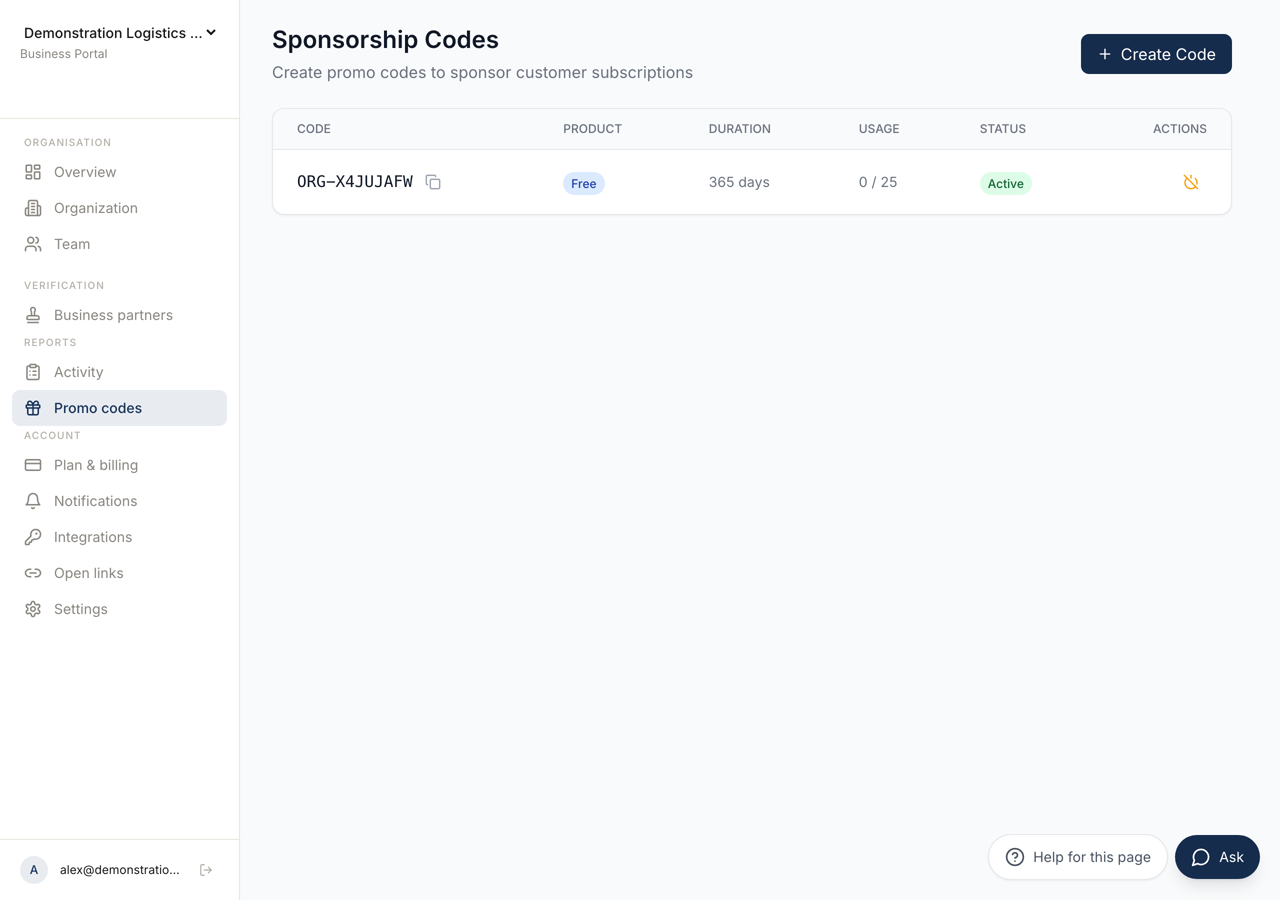Click the Settings gear icon
1280x900 pixels.
[33, 609]
